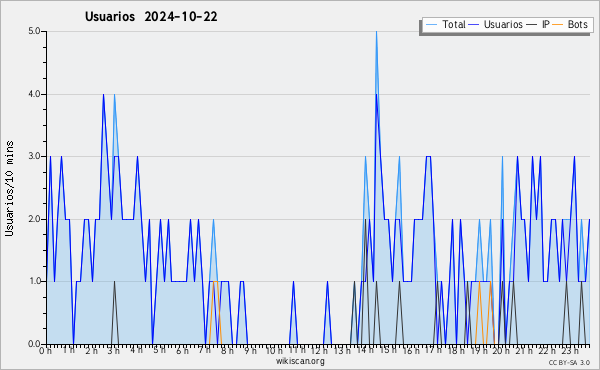Image resolution: width=600 pixels, height=370 pixels.
Task: Click the '23 h' x-axis label
Action: tap(569, 350)
